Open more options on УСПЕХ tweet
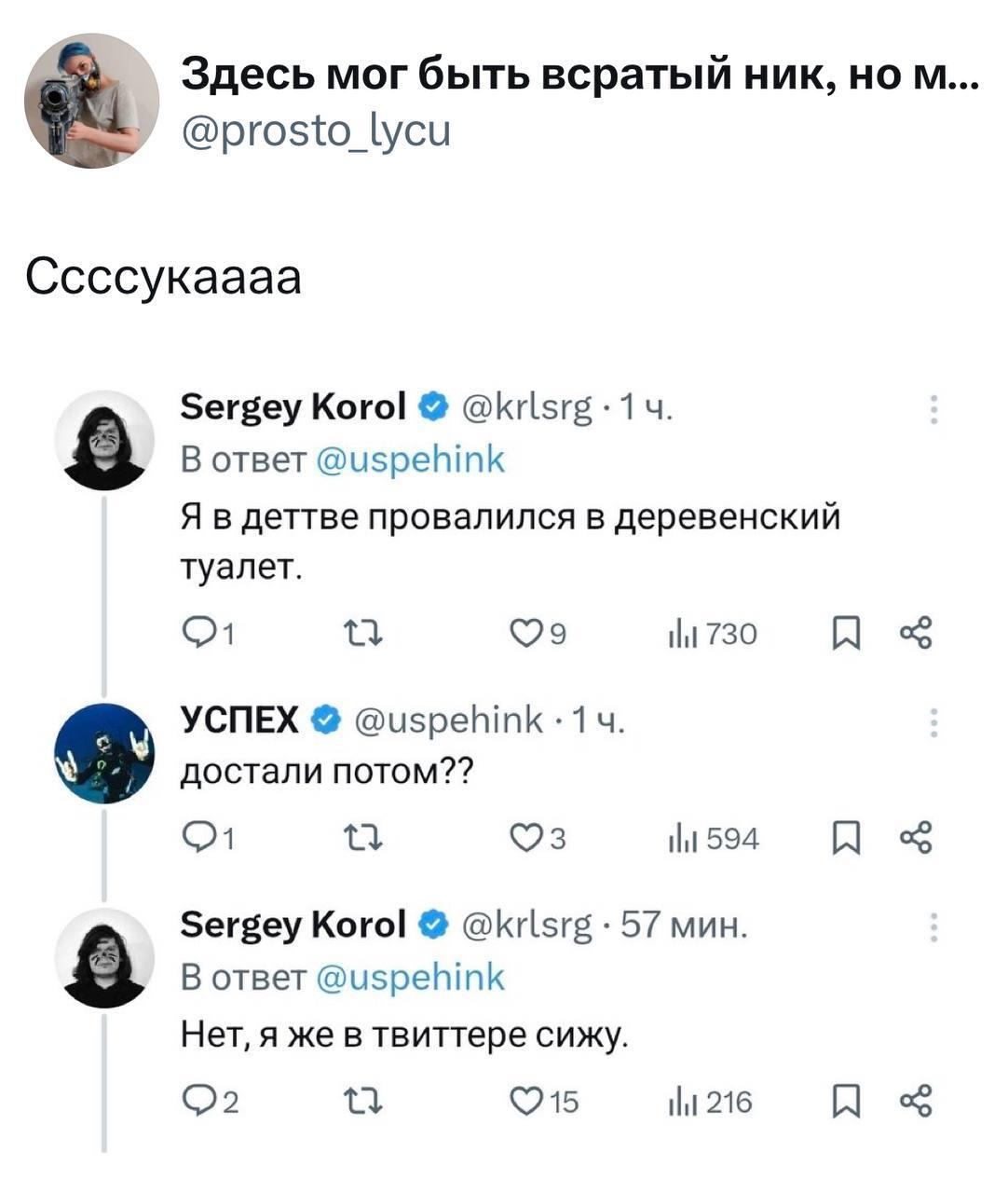 [x=933, y=722]
